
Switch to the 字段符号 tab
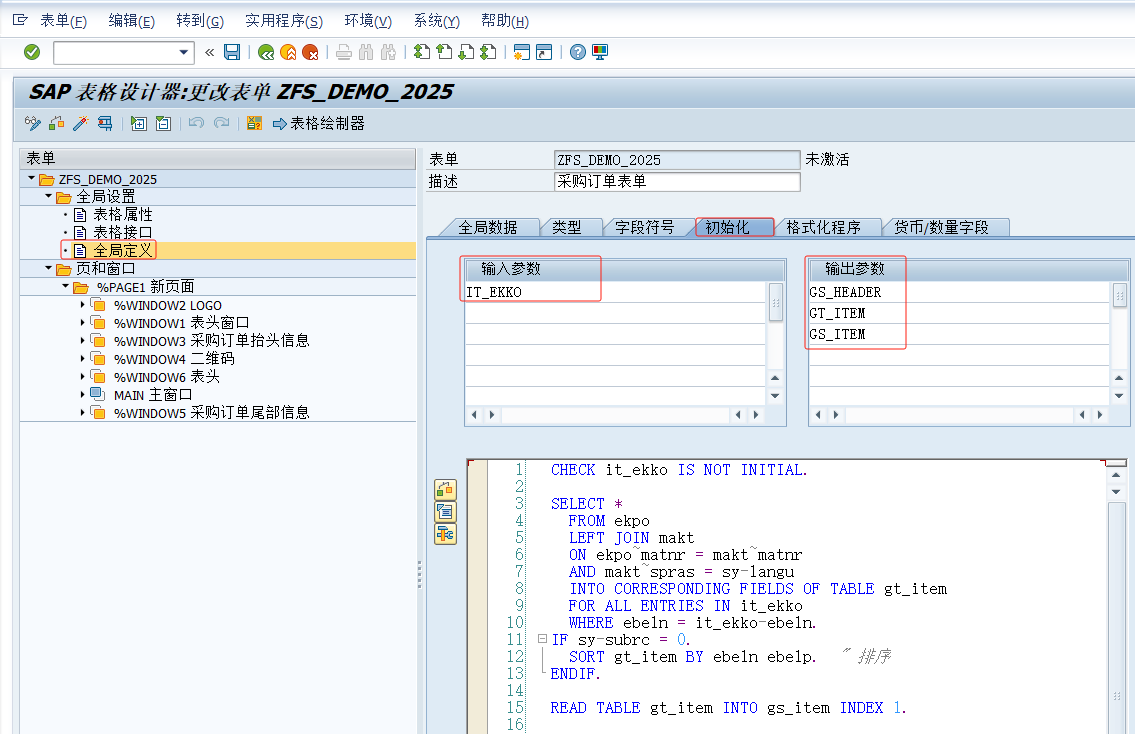(x=644, y=227)
